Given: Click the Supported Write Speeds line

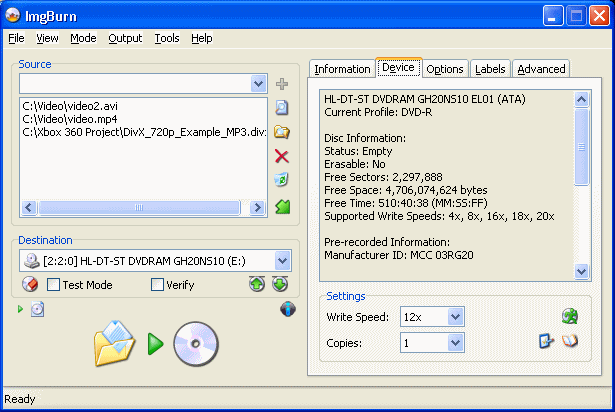Looking at the screenshot, I should [x=439, y=216].
